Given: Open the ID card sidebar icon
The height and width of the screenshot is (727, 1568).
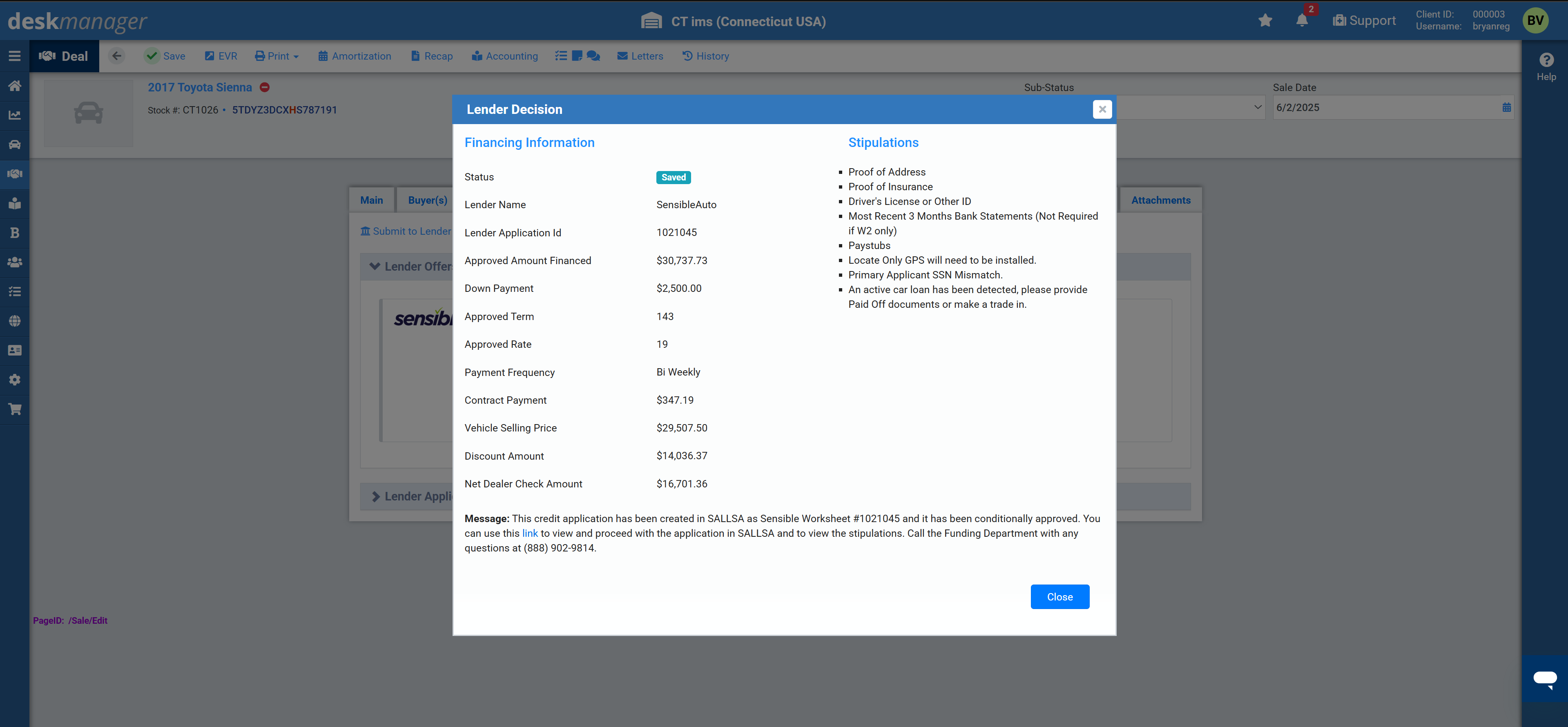Looking at the screenshot, I should pyautogui.click(x=15, y=350).
